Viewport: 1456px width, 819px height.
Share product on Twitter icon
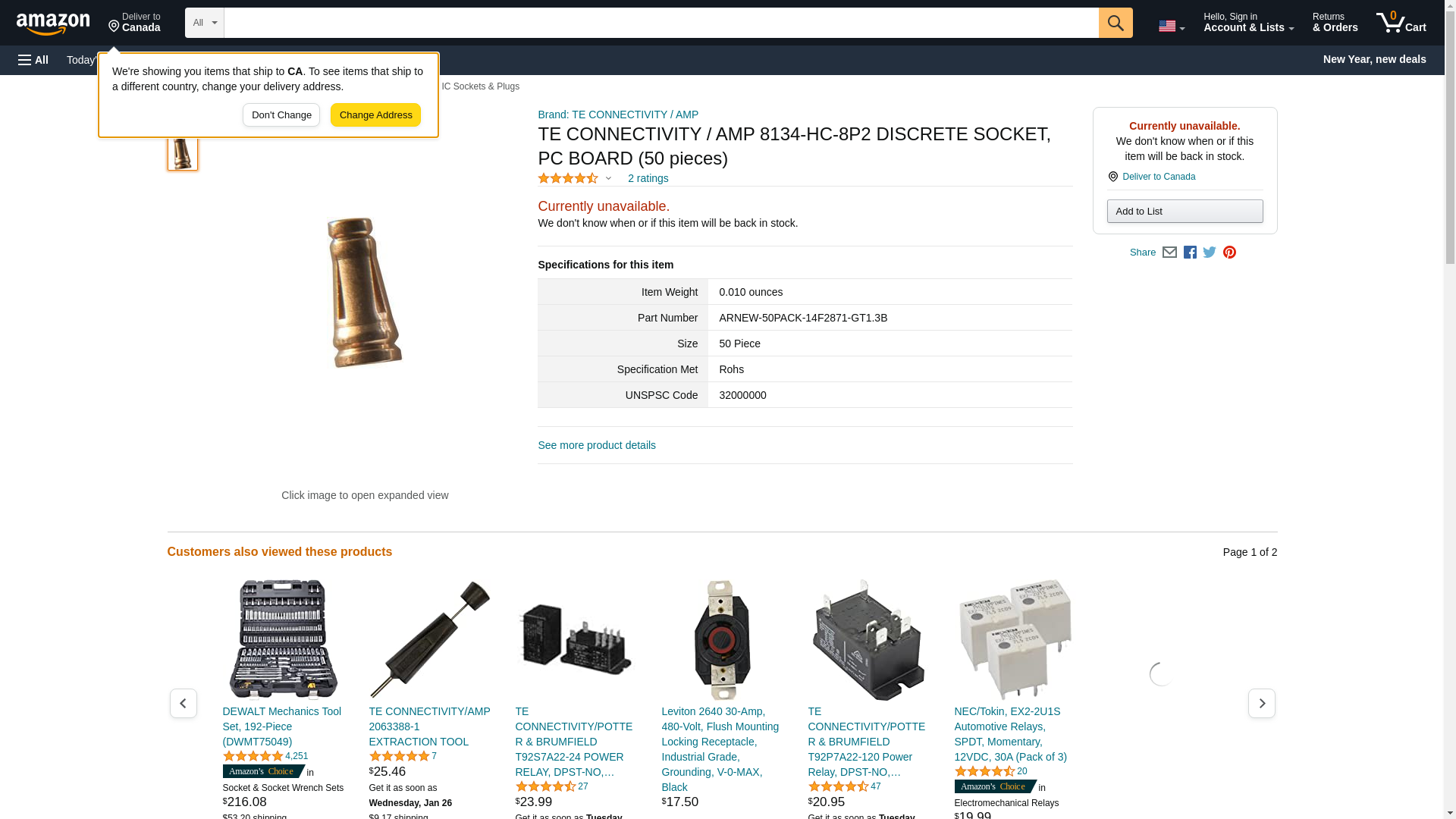pyautogui.click(x=1210, y=253)
